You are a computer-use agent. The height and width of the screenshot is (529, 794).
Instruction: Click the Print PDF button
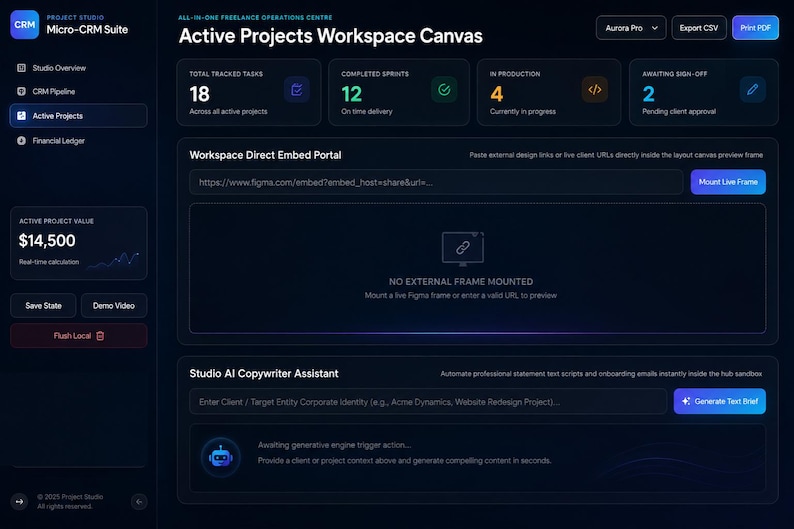click(x=756, y=28)
